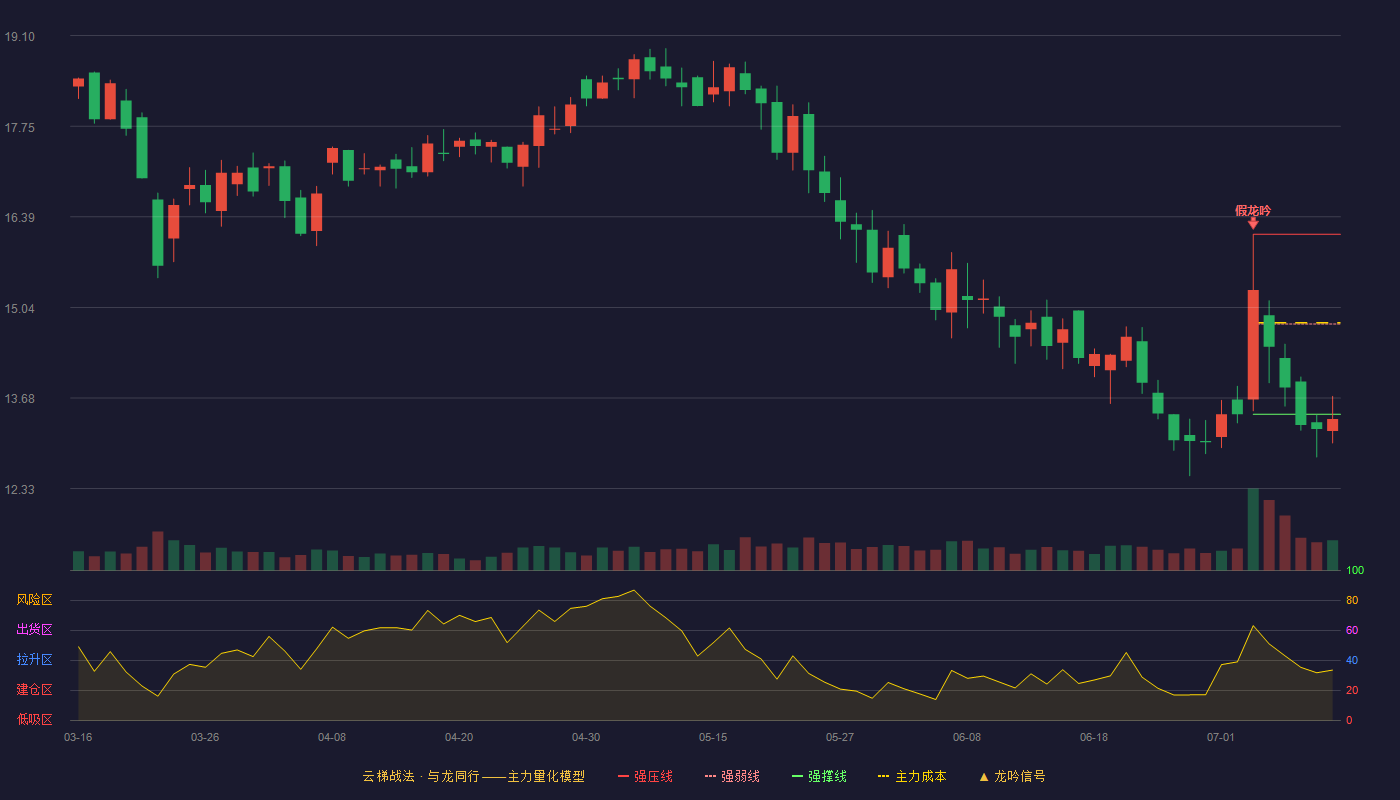Click the 15.04 price axis label
The height and width of the screenshot is (800, 1400).
[19, 308]
